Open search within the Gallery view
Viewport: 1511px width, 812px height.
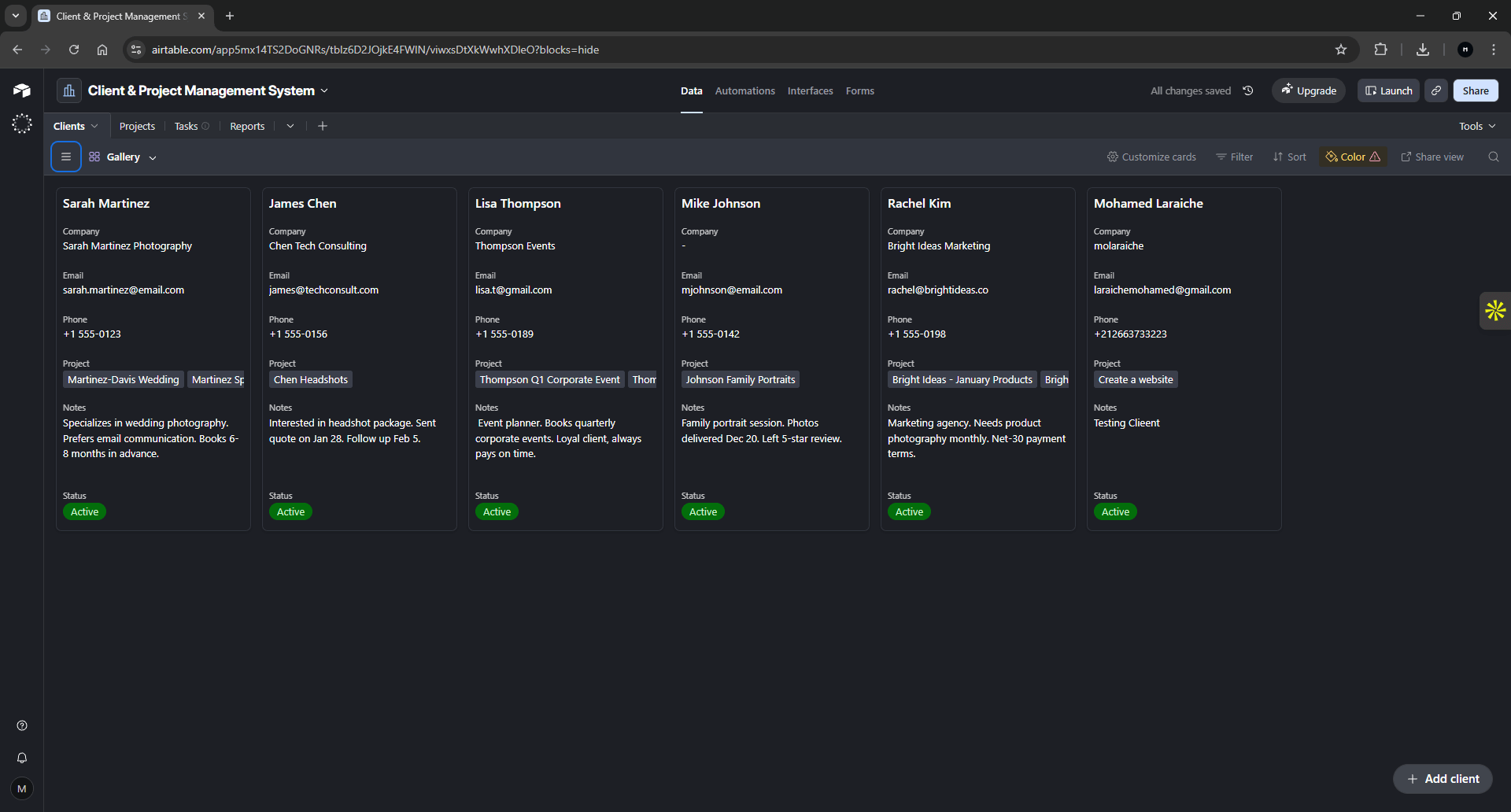1494,157
